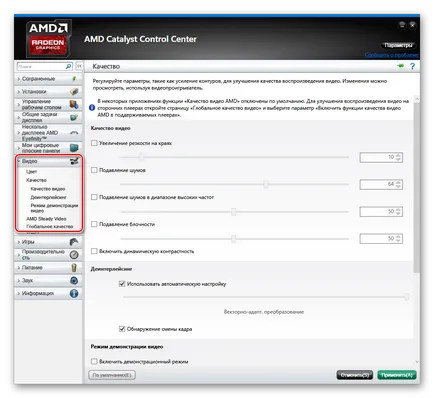Click the Производительность gauge icon
This screenshot has width=434, height=398.
[x=74, y=255]
